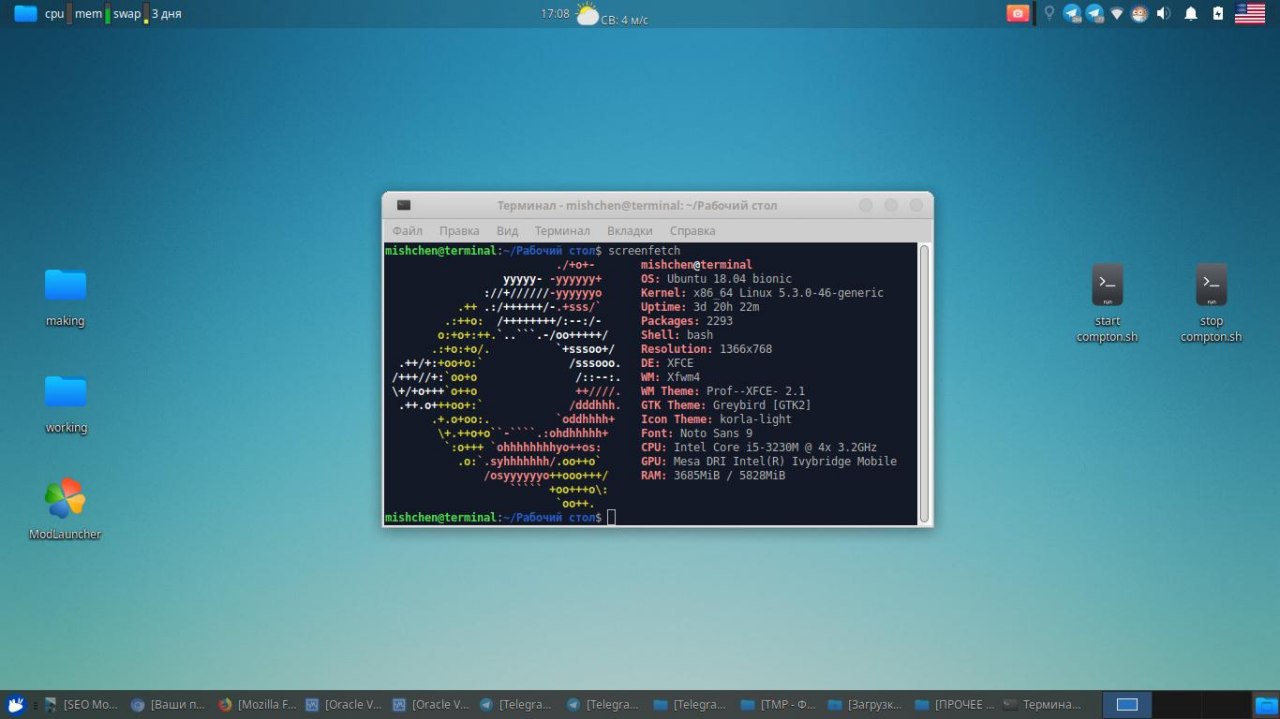The height and width of the screenshot is (719, 1280).
Task: Switch to the '[Ваши п...' Chromium taskbar window
Action: pyautogui.click(x=168, y=705)
